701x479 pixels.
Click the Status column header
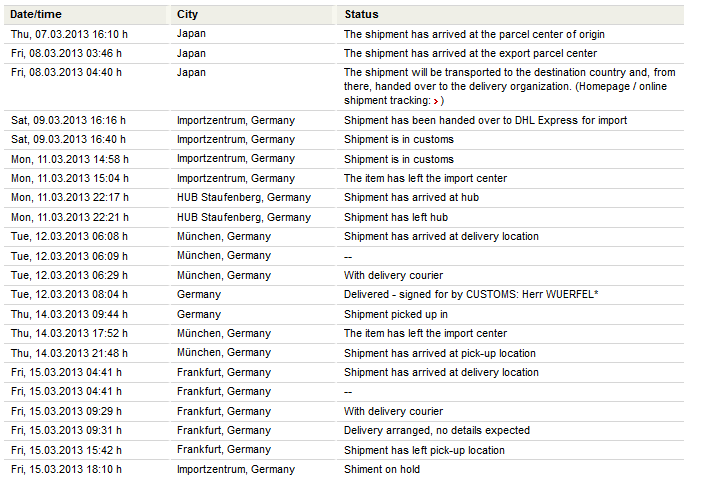click(x=361, y=14)
